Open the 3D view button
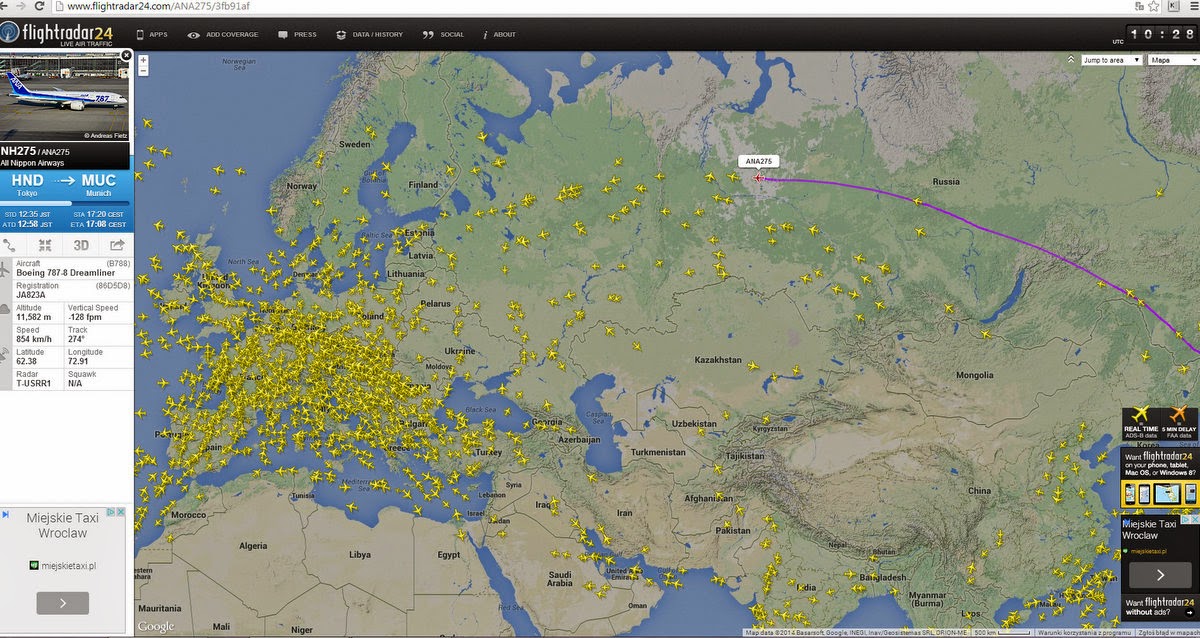Screen dimensions: 1200x638 [81, 245]
